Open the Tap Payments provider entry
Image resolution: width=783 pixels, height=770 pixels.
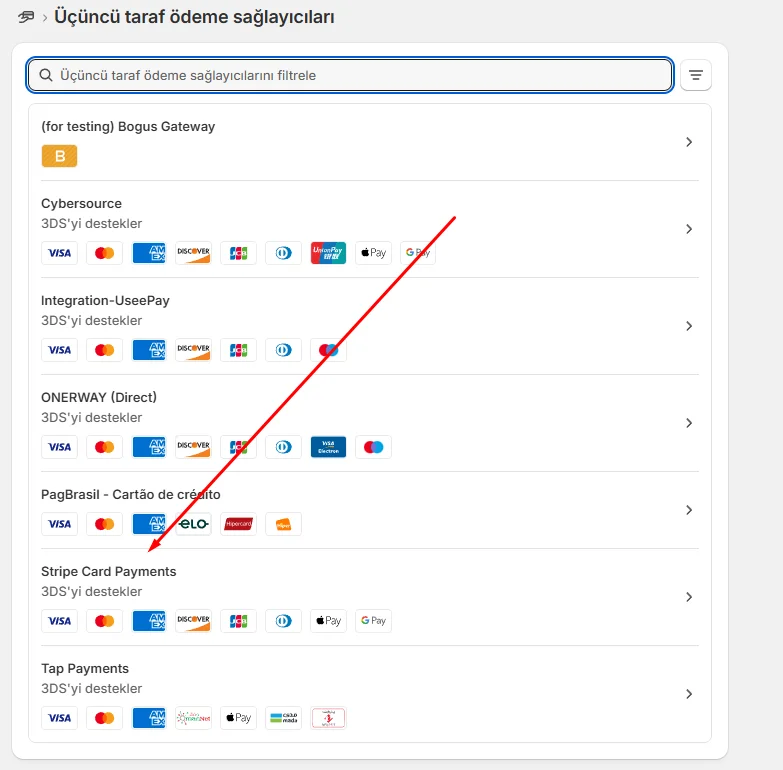[370, 694]
